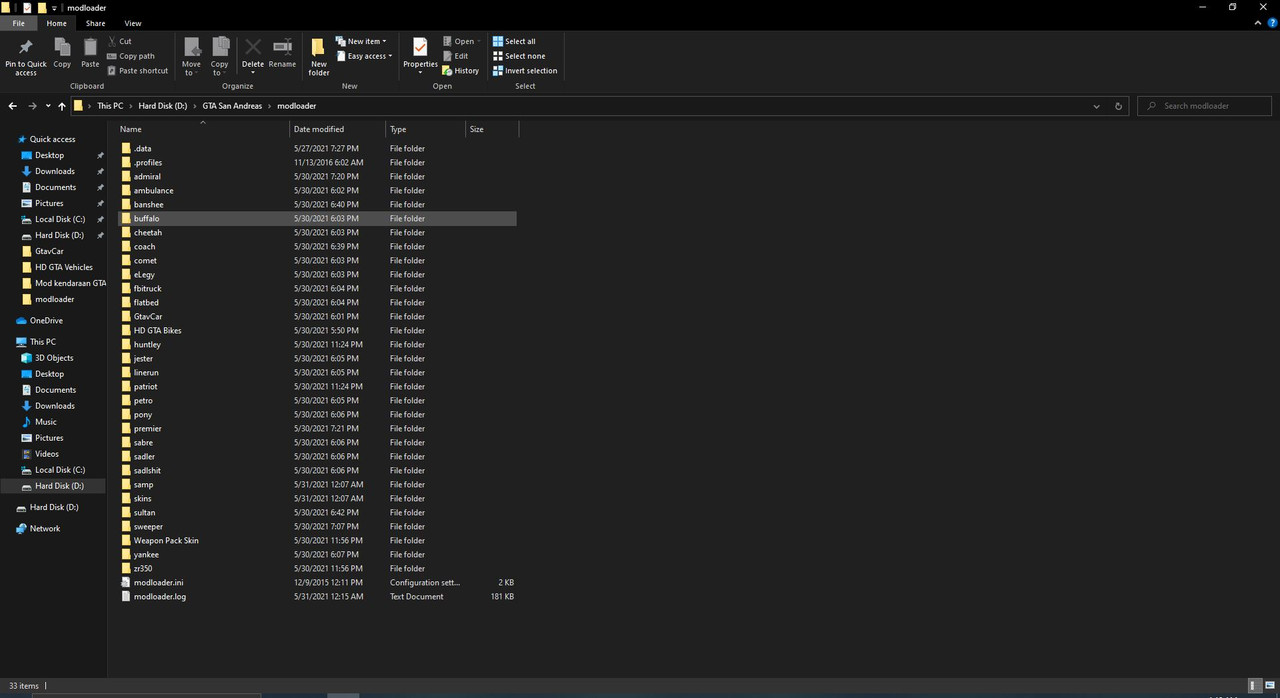Open the Recent locations dropdown
Viewport: 1280px width, 698px height.
tap(47, 106)
